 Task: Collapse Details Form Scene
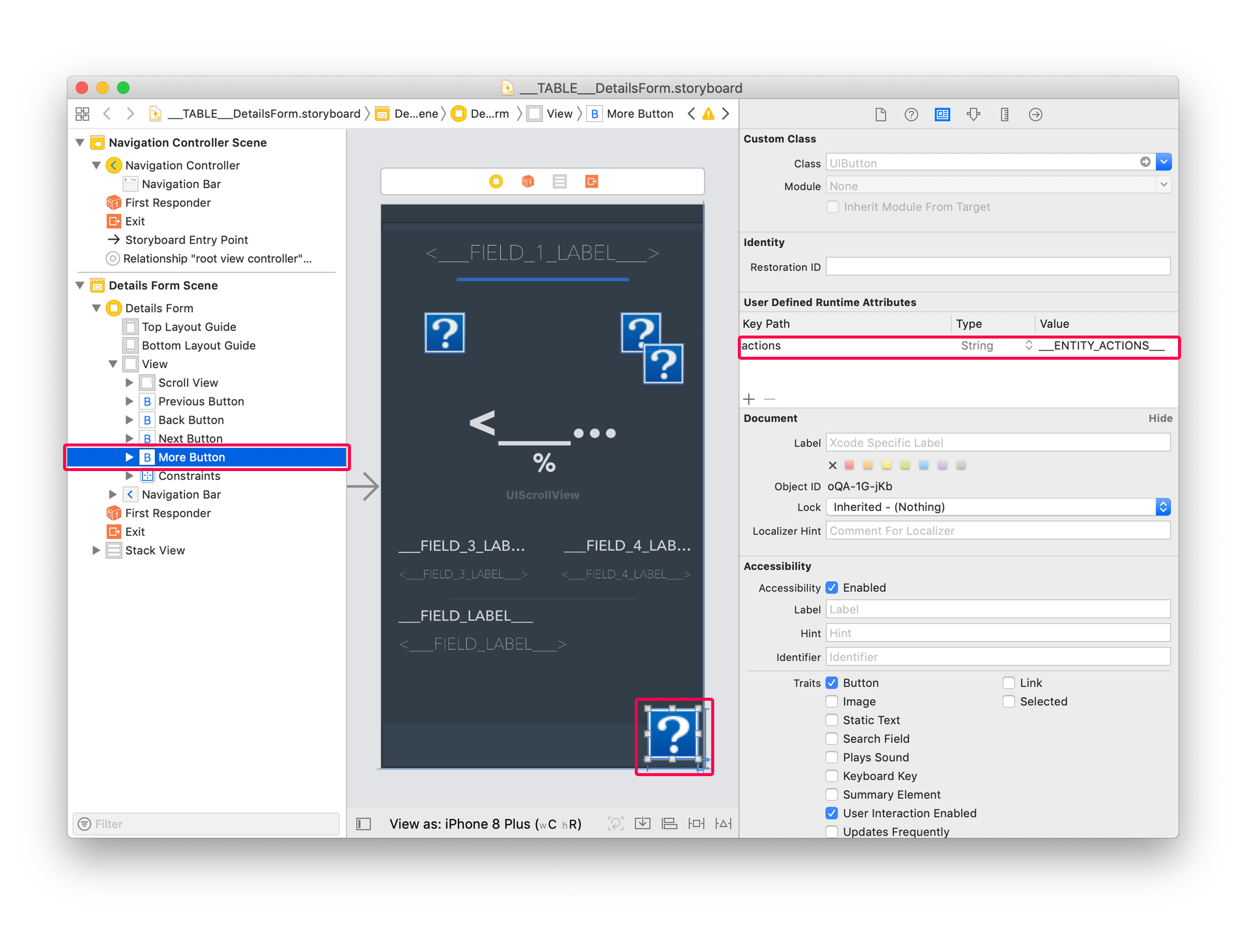point(80,285)
